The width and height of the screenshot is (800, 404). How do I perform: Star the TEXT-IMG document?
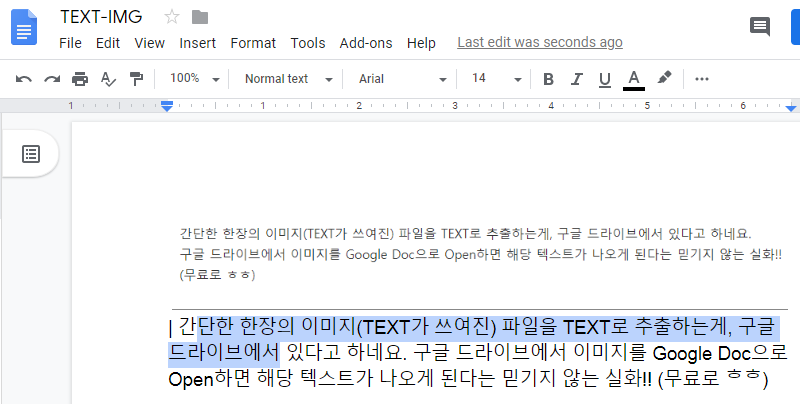pyautogui.click(x=172, y=17)
